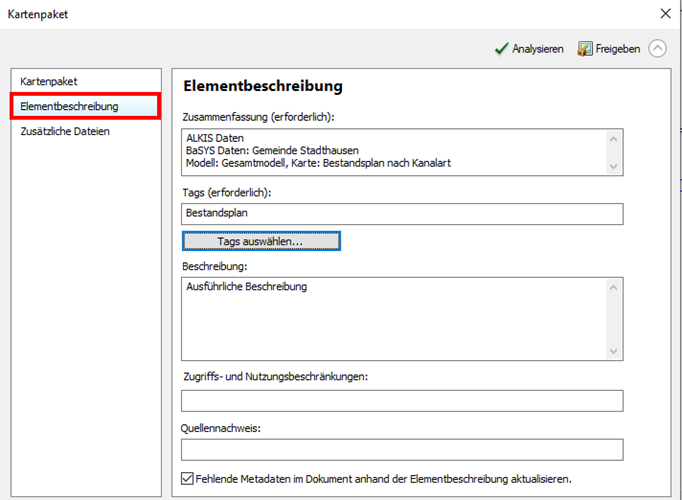Image resolution: width=682 pixels, height=500 pixels.
Task: Click the Beschreibung scrollbar down arrow
Action: [x=614, y=351]
